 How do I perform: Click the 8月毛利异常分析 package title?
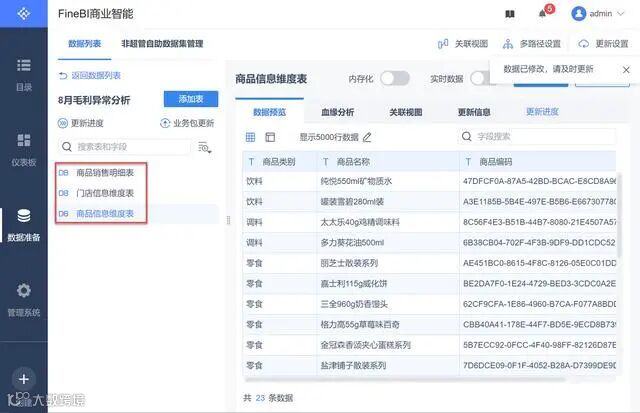94,100
